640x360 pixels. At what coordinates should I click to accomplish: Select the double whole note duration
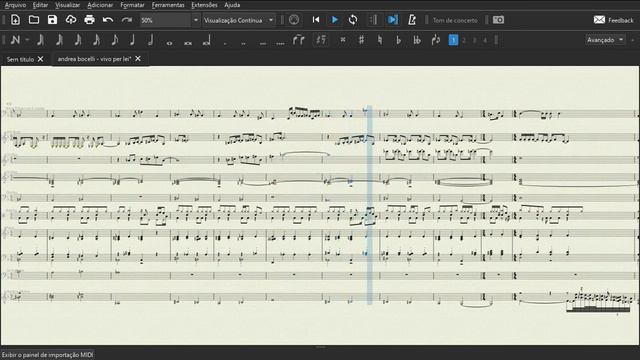click(188, 42)
